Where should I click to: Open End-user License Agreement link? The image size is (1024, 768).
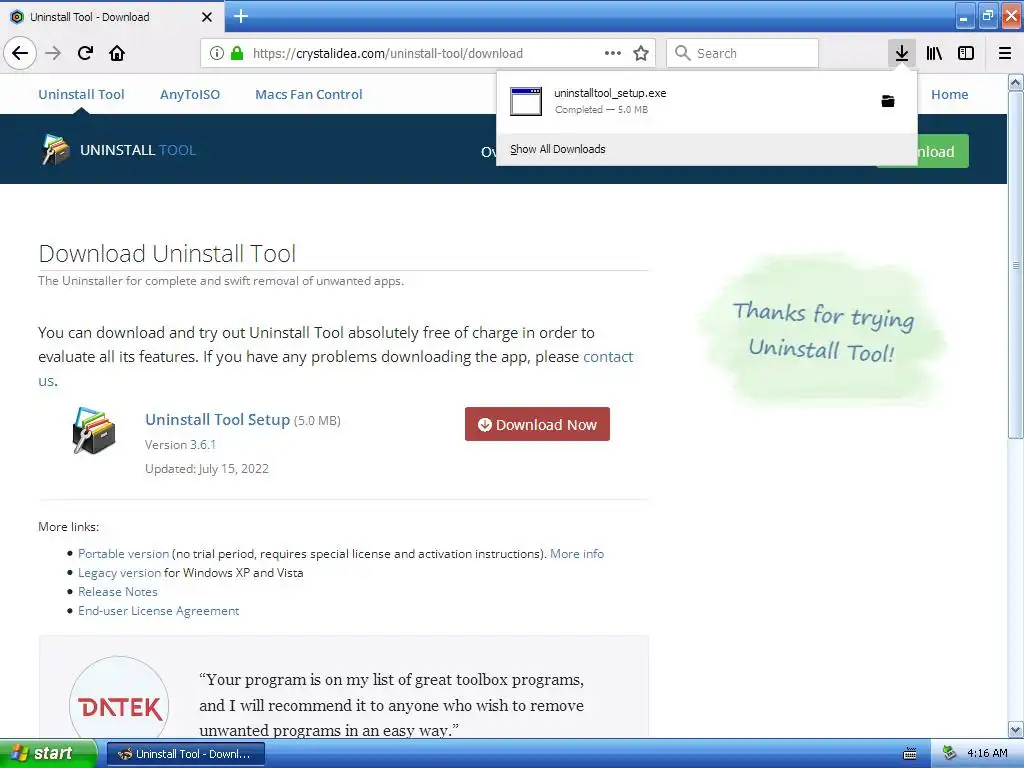click(x=159, y=611)
